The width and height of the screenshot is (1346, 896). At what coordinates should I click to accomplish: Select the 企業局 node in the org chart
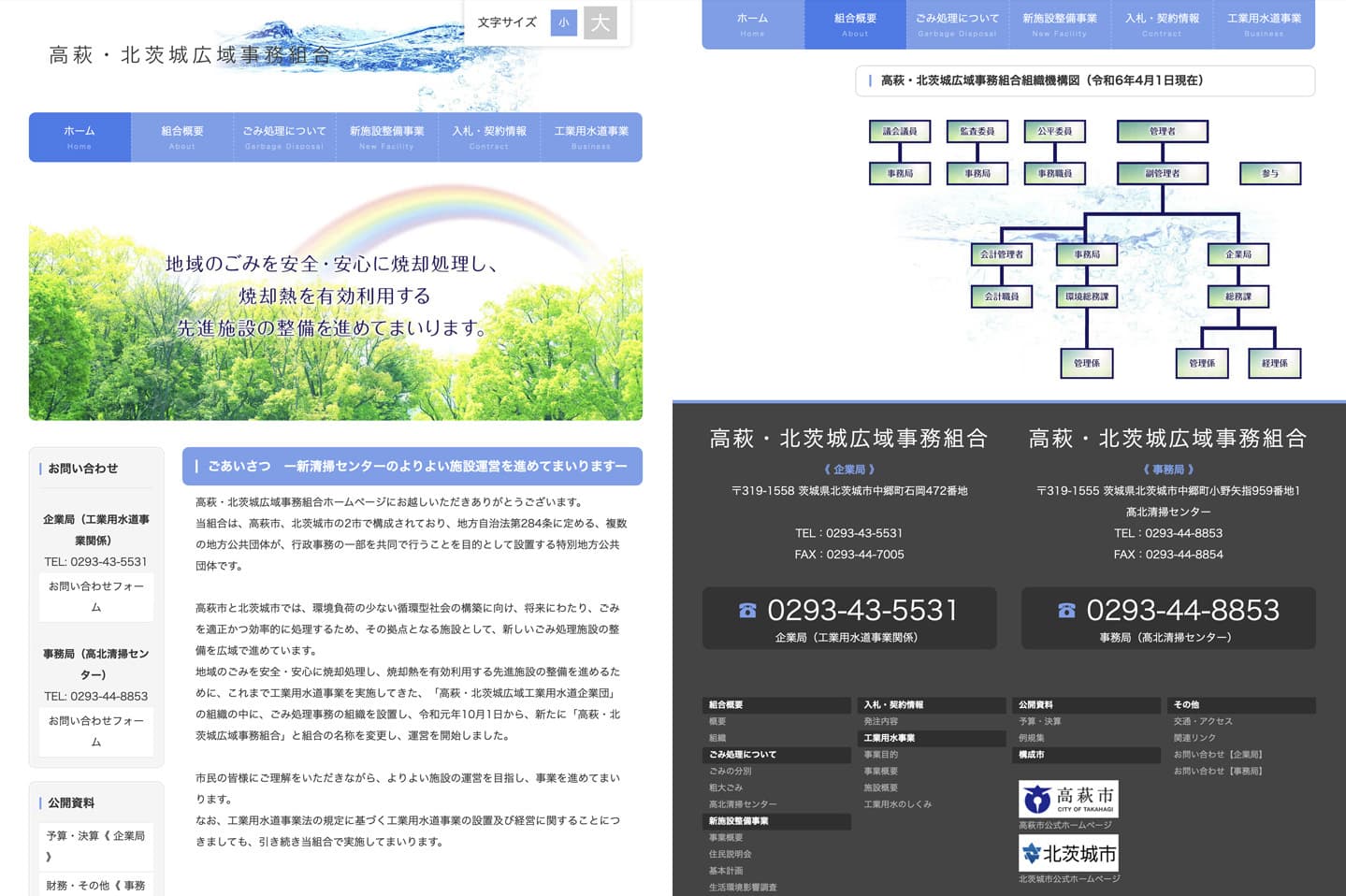pos(1238,254)
